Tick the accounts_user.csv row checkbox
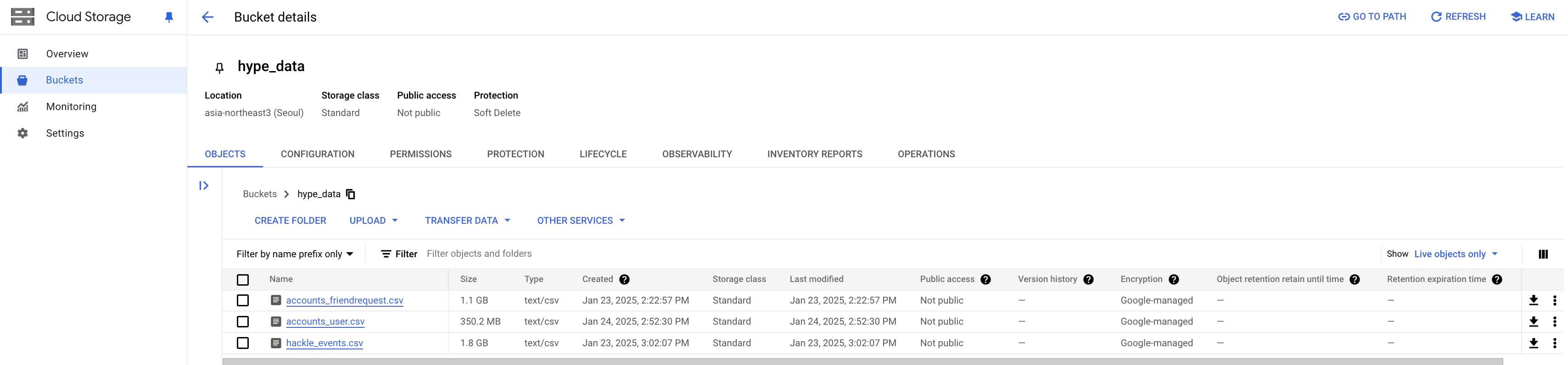The image size is (1568, 365). 243,322
